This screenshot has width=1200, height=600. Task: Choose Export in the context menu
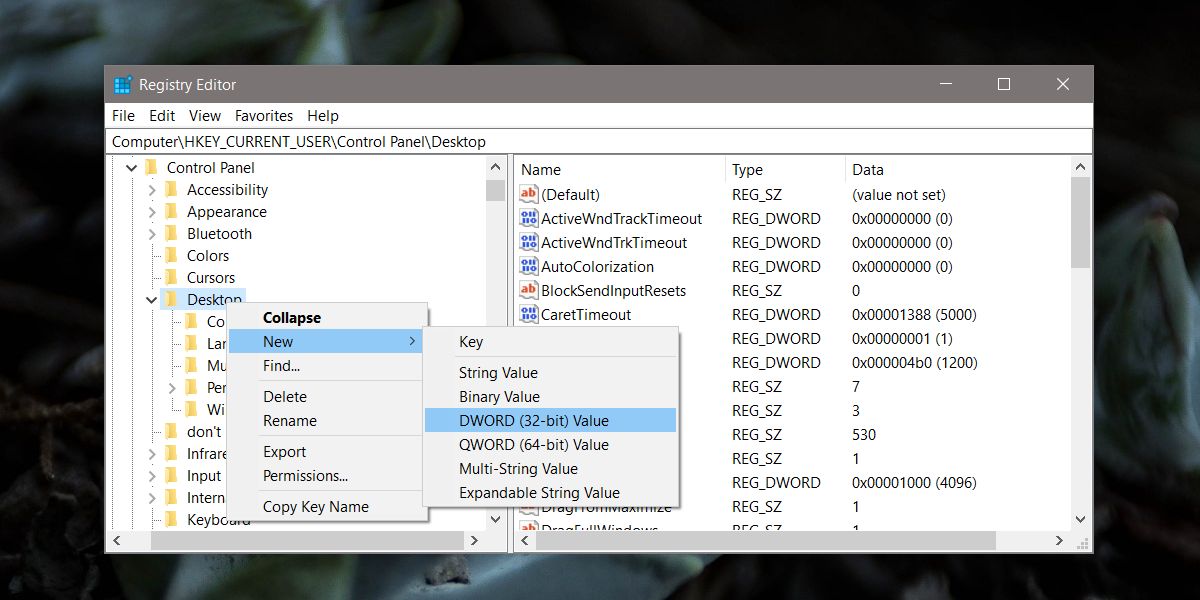coord(327,451)
